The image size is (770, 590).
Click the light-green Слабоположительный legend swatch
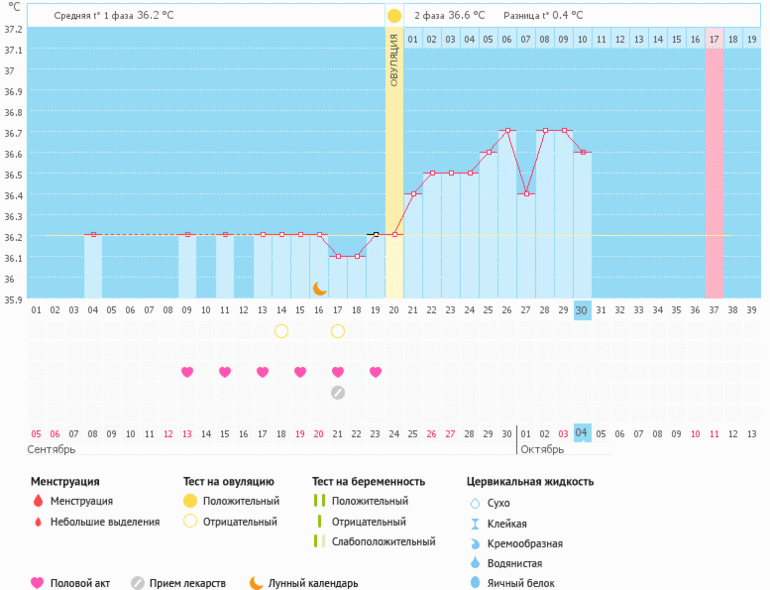317,541
